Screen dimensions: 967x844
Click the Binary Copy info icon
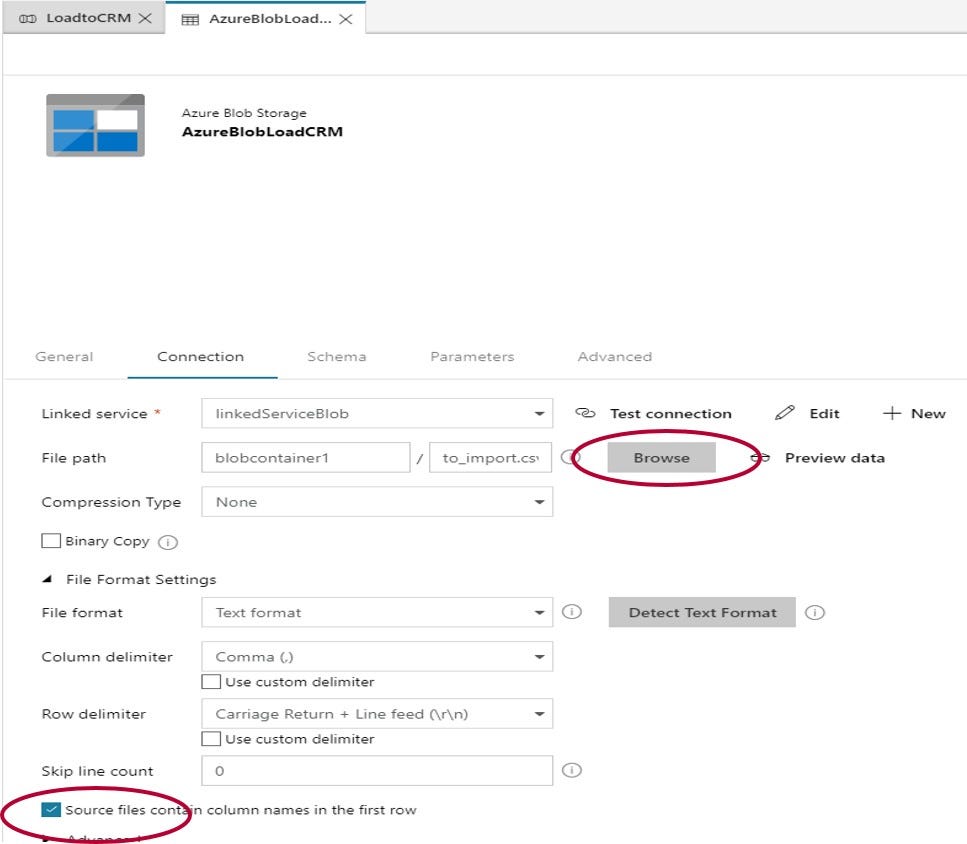click(x=168, y=542)
